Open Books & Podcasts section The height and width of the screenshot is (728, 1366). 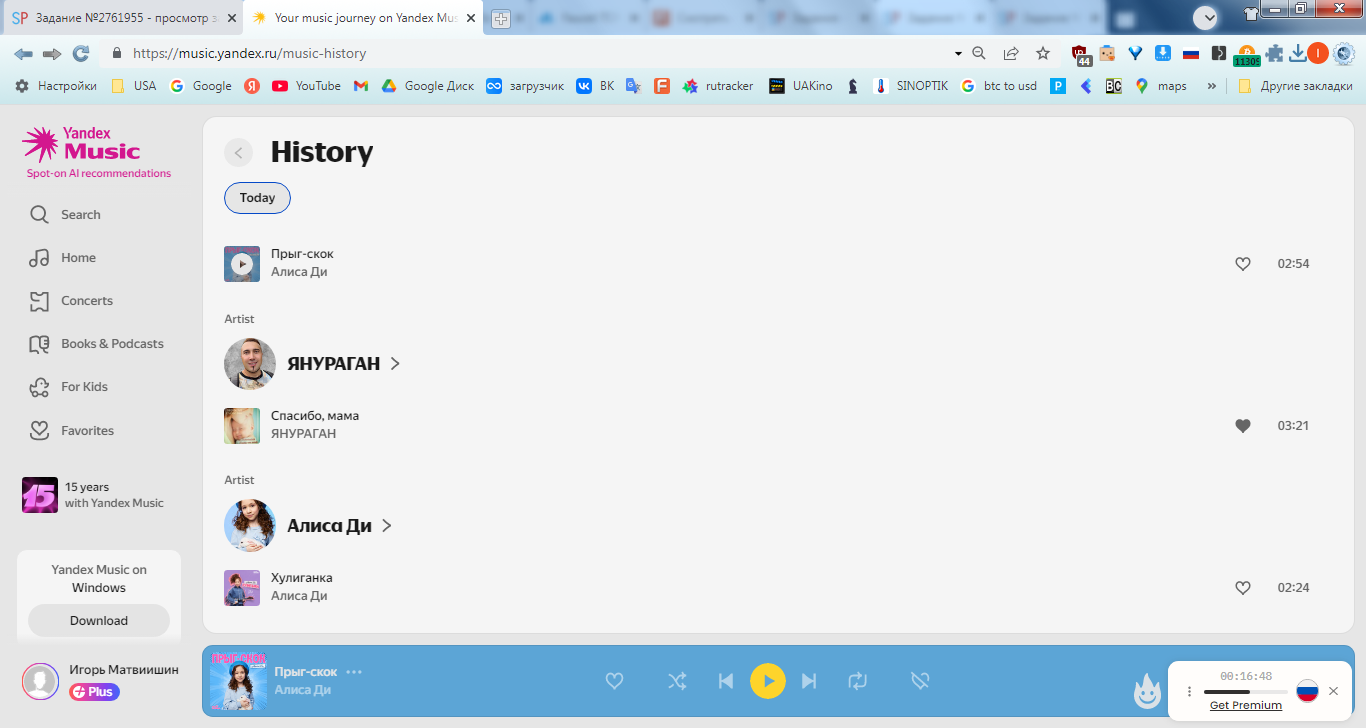tap(96, 344)
